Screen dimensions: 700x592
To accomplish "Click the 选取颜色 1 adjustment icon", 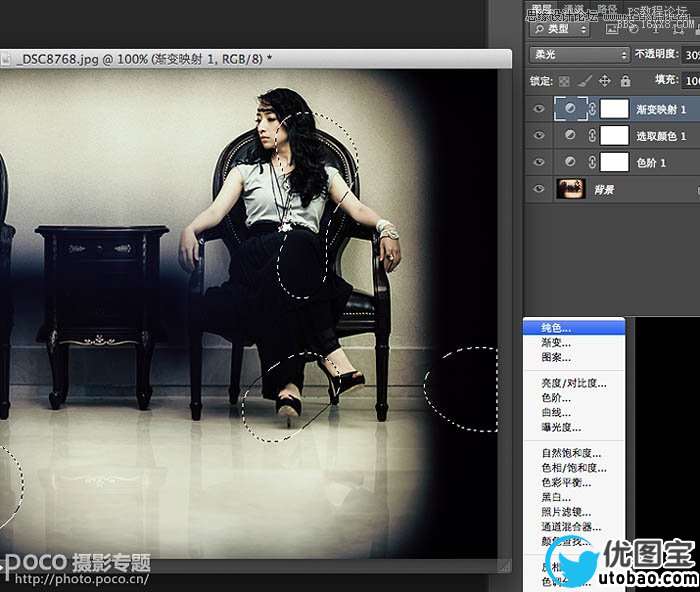I will point(571,135).
